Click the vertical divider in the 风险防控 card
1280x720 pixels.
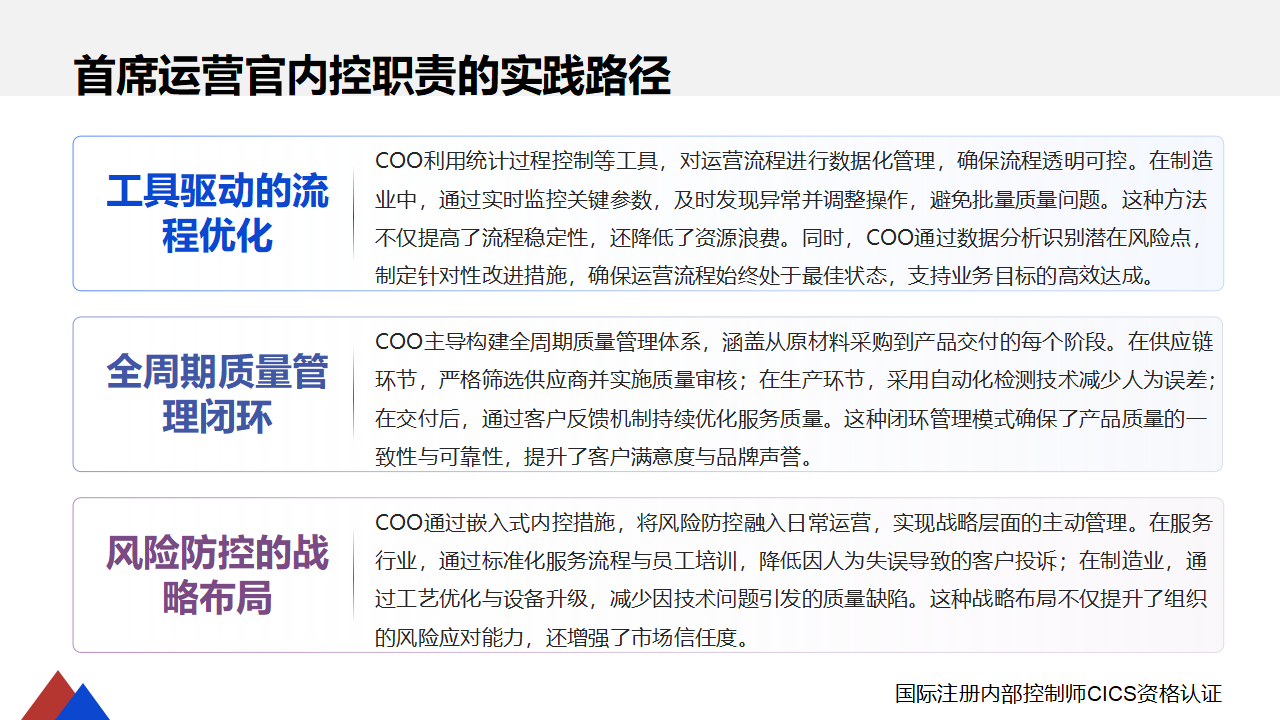[353, 576]
